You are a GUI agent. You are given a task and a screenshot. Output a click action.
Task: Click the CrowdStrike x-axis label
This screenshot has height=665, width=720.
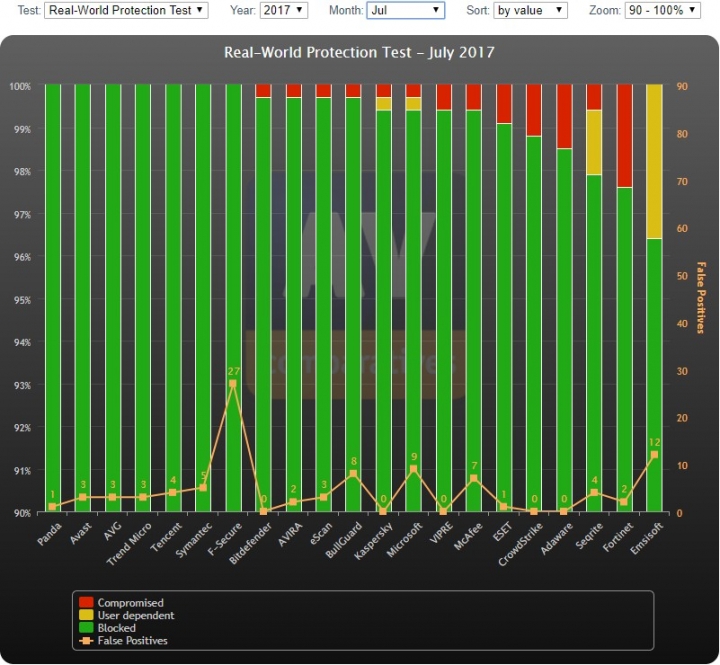pyautogui.click(x=520, y=544)
